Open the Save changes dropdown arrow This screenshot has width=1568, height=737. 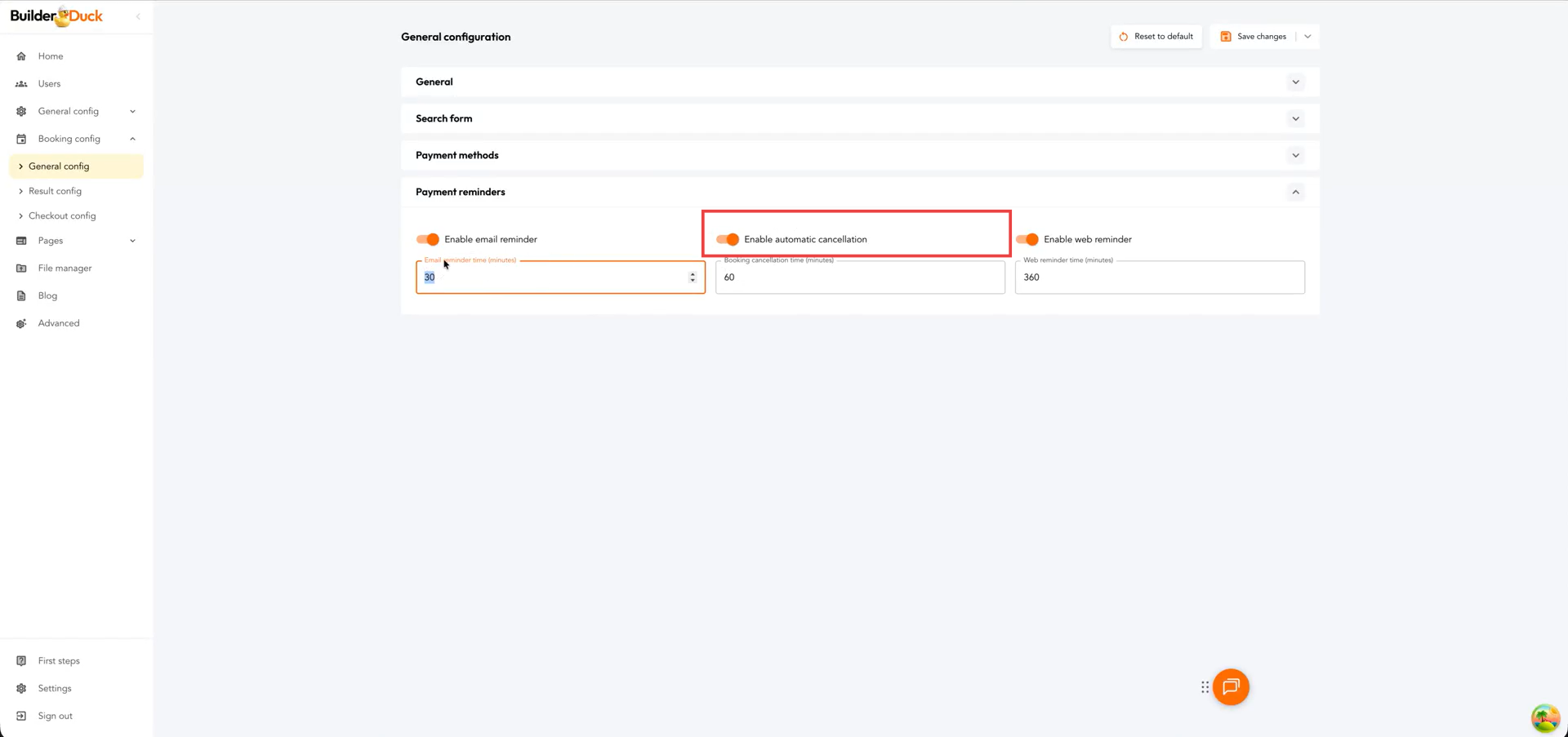1307,37
